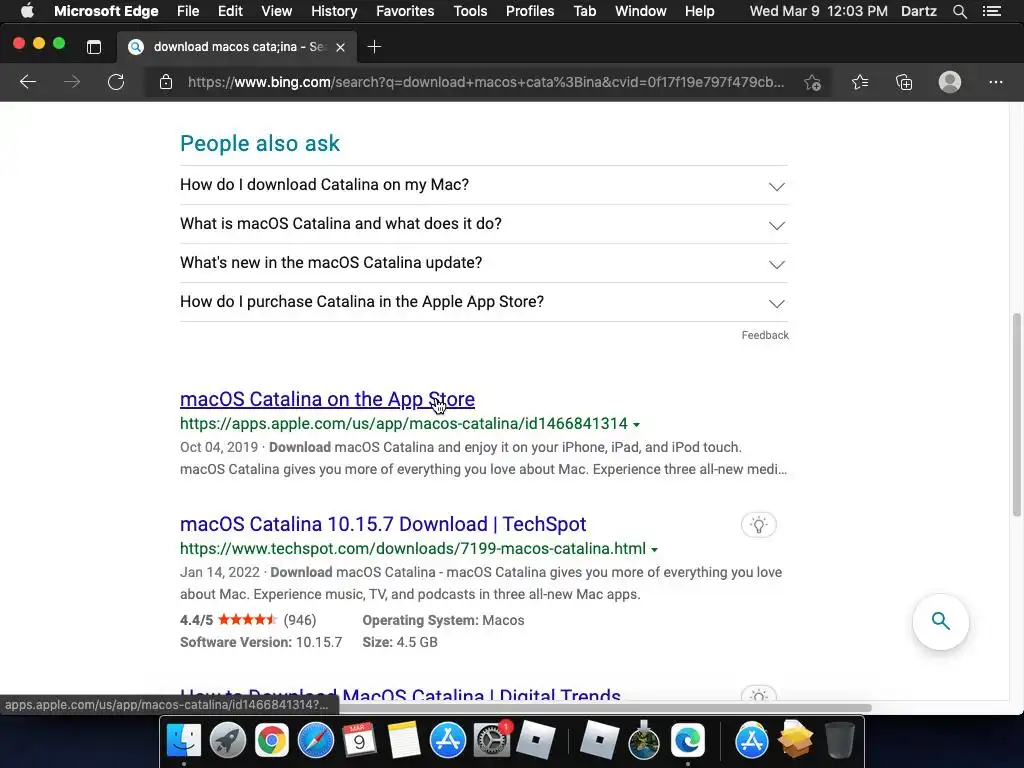Open 'How to Download MacOS Catalina | Digital Trends'
Viewport: 1024px width, 768px height.
point(400,694)
